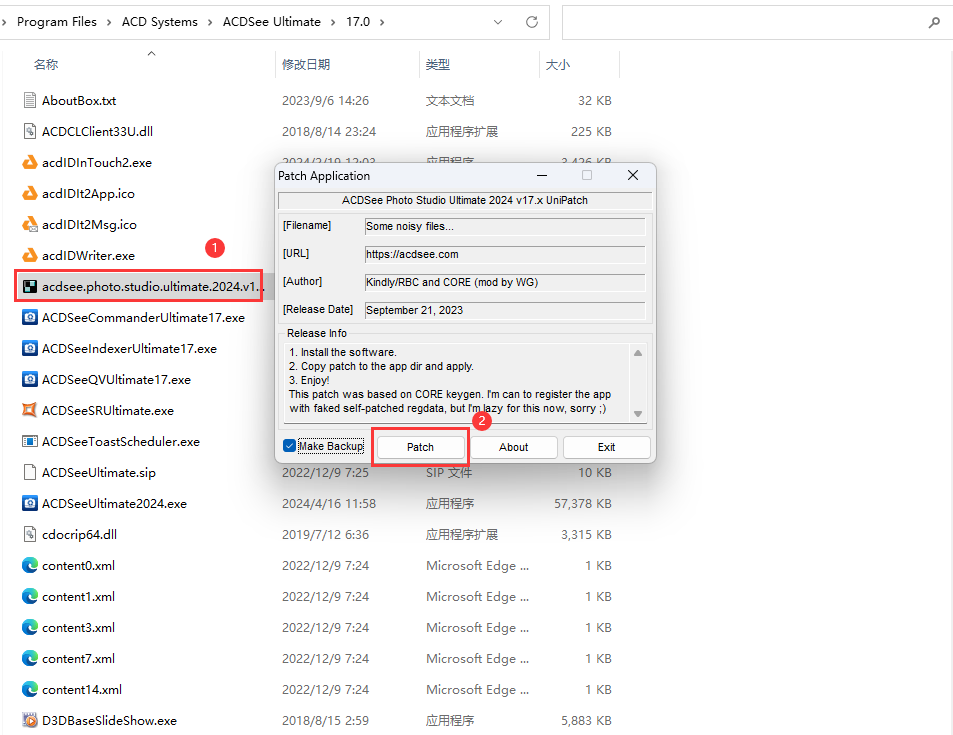This screenshot has width=953, height=735.
Task: Sort by 大小 column header
Action: [x=557, y=64]
